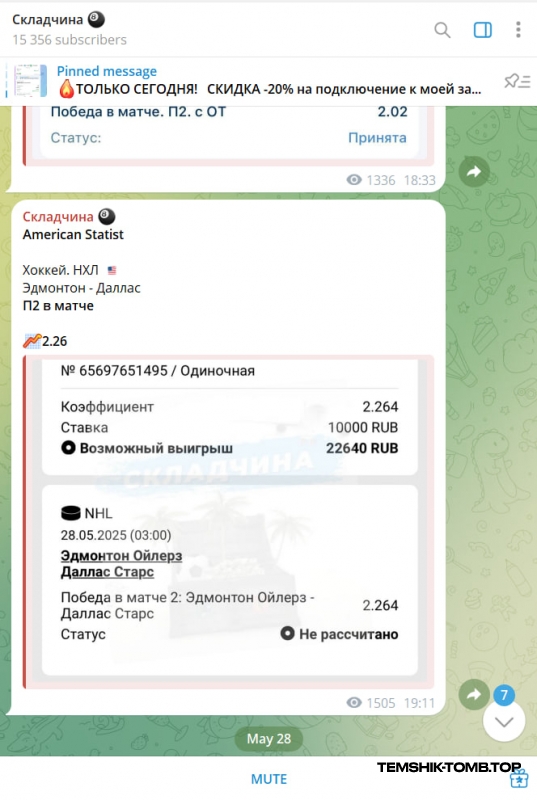Image resolution: width=537 pixels, height=800 pixels.
Task: Open the partial bet slip with Принята status
Action: (x=228, y=136)
